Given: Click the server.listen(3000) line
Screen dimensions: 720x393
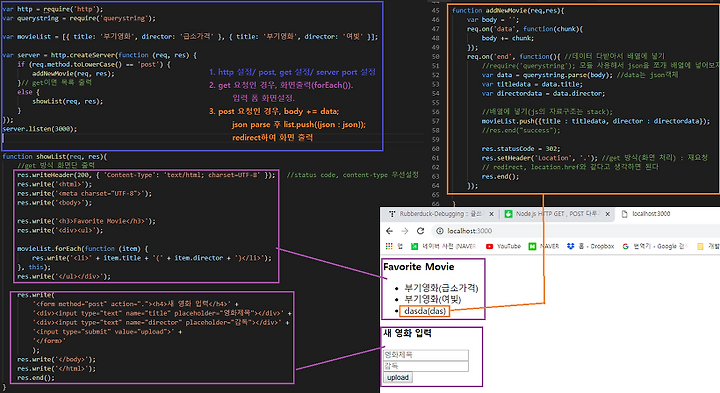Looking at the screenshot, I should [x=40, y=129].
